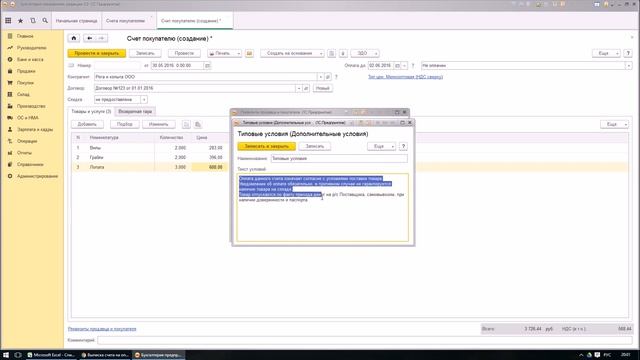The height and width of the screenshot is (360, 640).
Task: Open ОС и НМА section in sidebar
Action: pos(27,118)
